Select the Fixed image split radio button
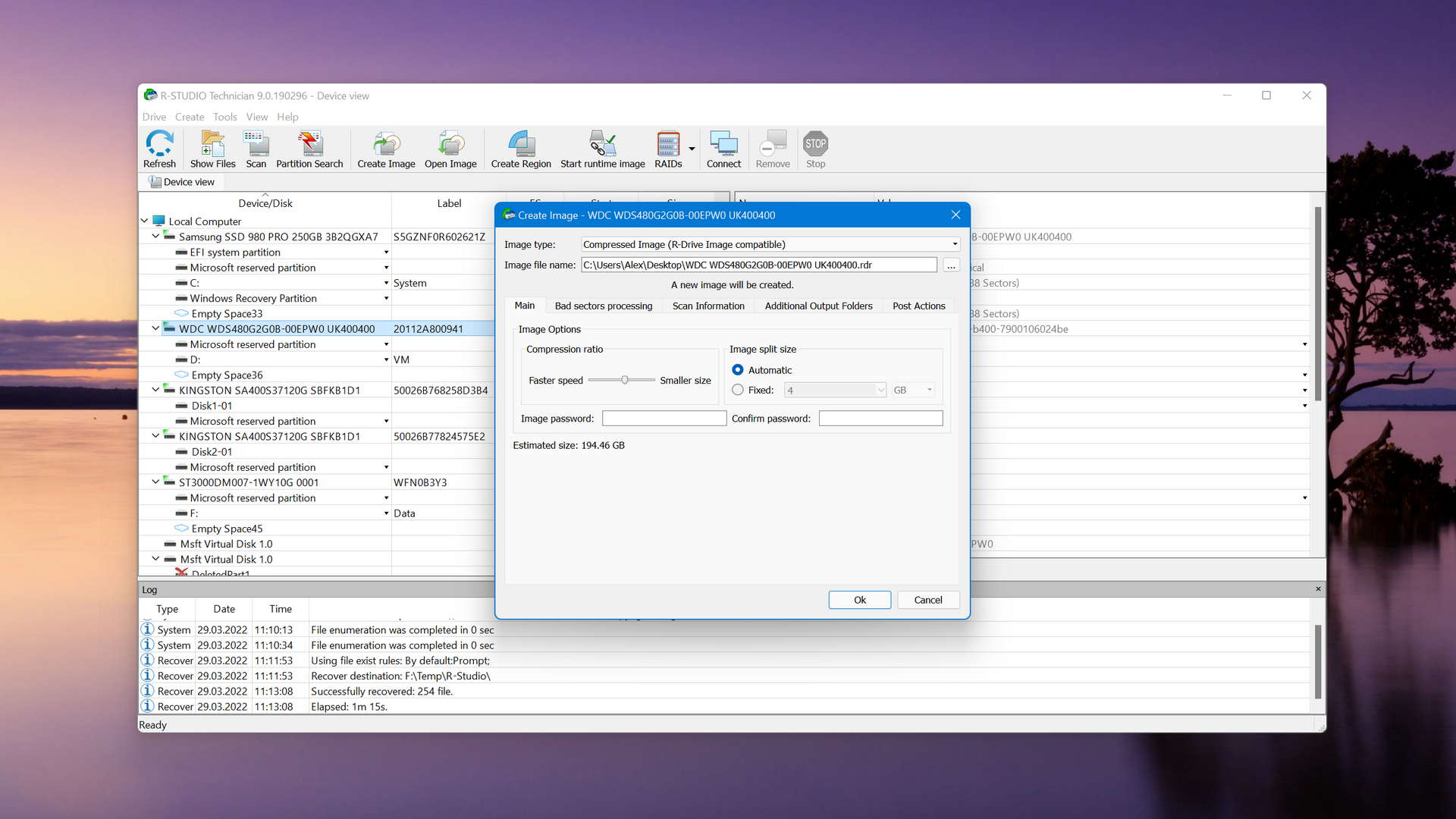 [x=737, y=389]
